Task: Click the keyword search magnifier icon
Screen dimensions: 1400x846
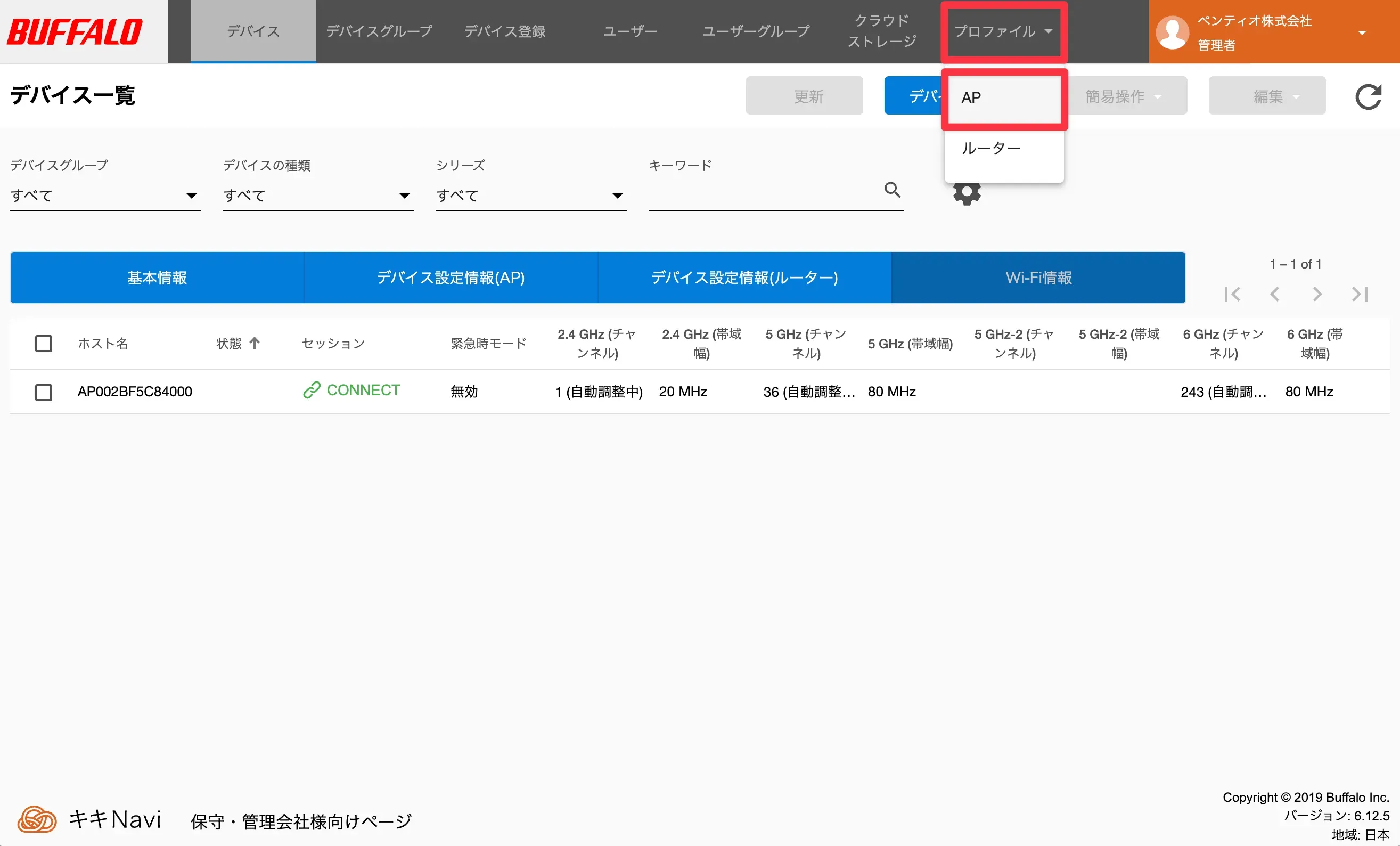Action: coord(892,190)
